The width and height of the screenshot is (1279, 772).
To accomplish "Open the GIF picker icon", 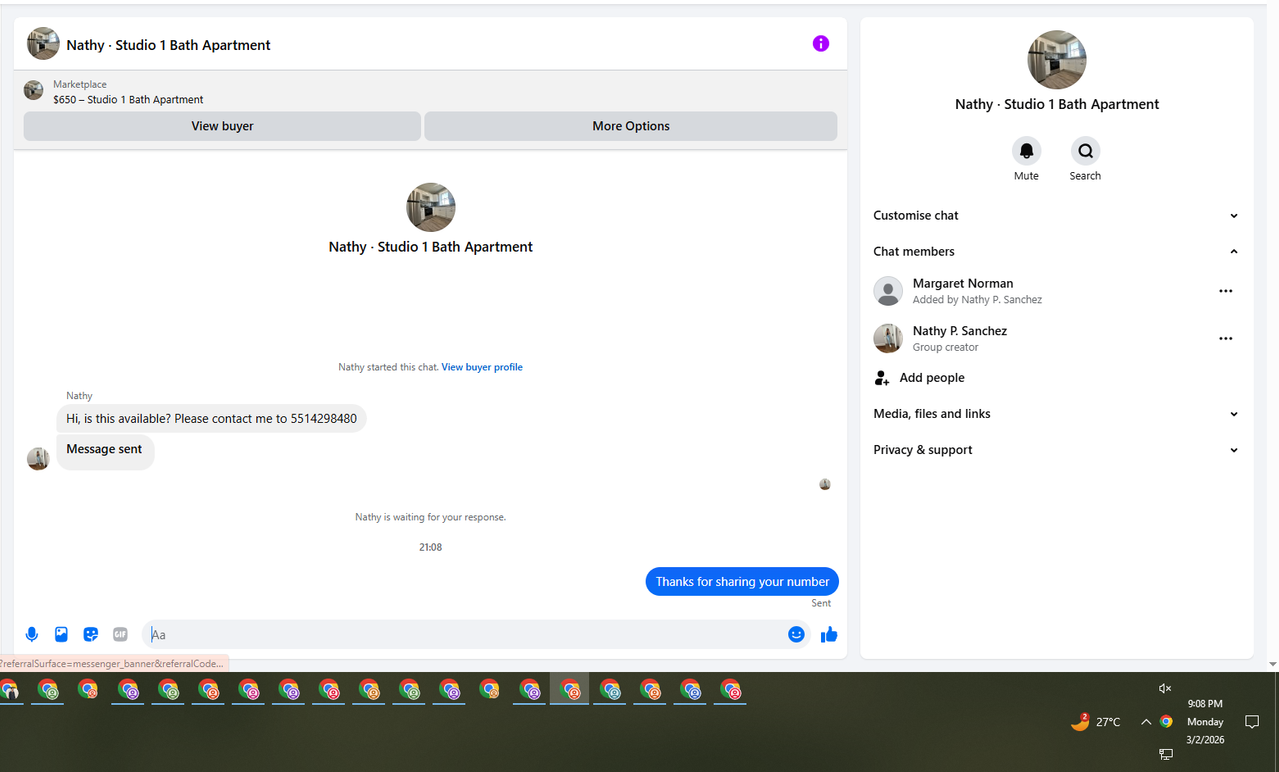I will (x=120, y=634).
